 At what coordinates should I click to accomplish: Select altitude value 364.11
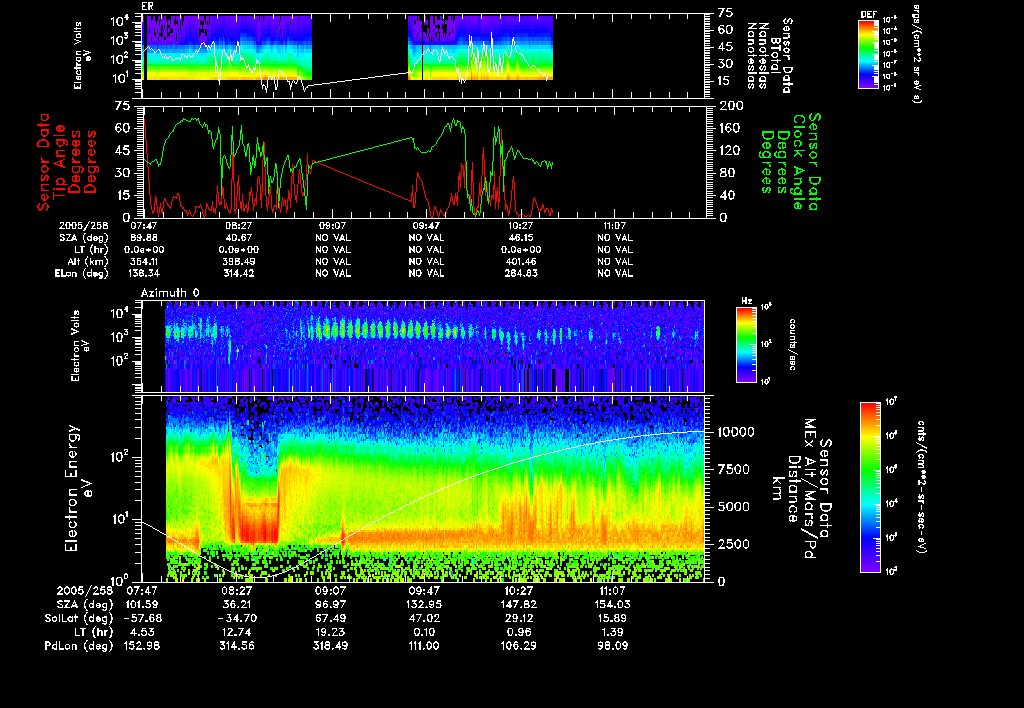[144, 262]
